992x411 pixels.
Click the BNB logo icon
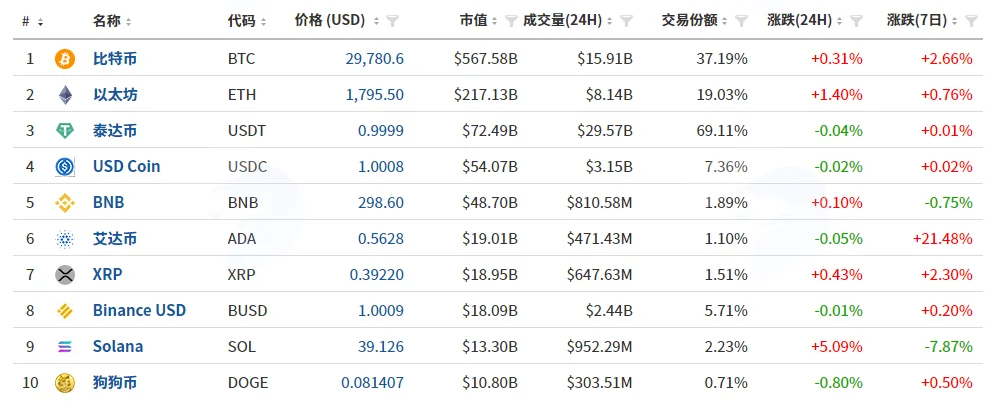pyautogui.click(x=65, y=203)
